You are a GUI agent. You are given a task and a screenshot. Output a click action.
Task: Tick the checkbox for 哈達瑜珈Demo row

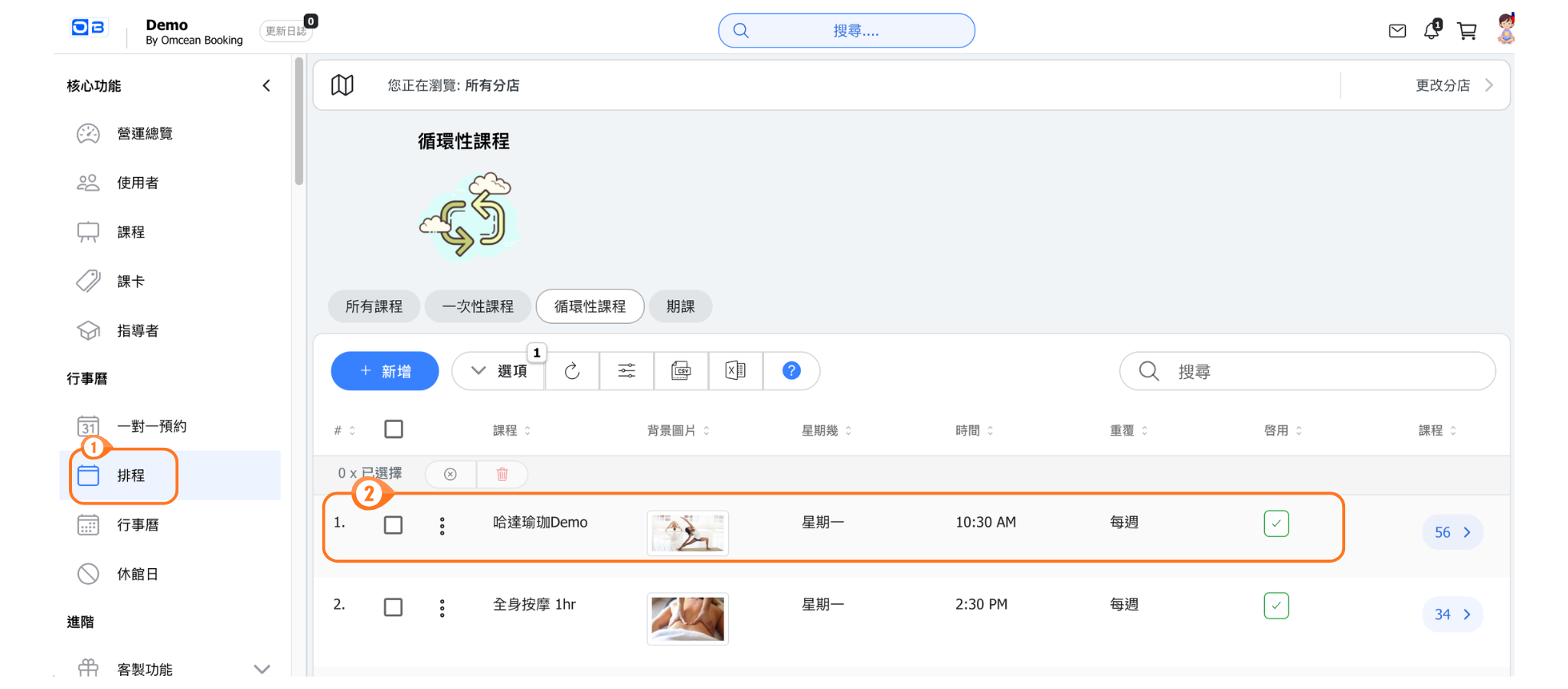point(394,525)
